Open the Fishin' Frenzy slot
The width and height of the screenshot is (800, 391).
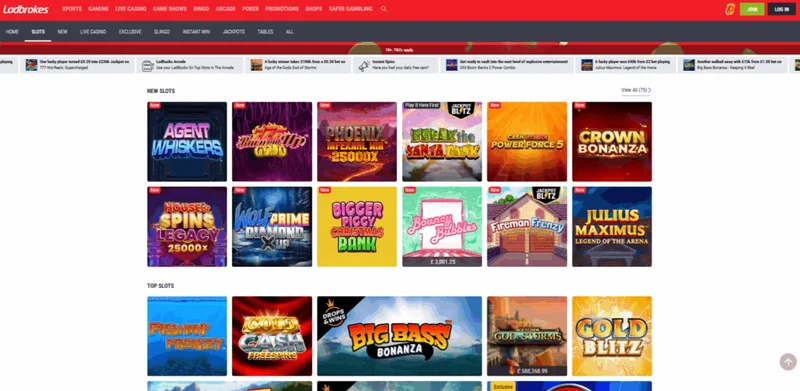pos(187,336)
